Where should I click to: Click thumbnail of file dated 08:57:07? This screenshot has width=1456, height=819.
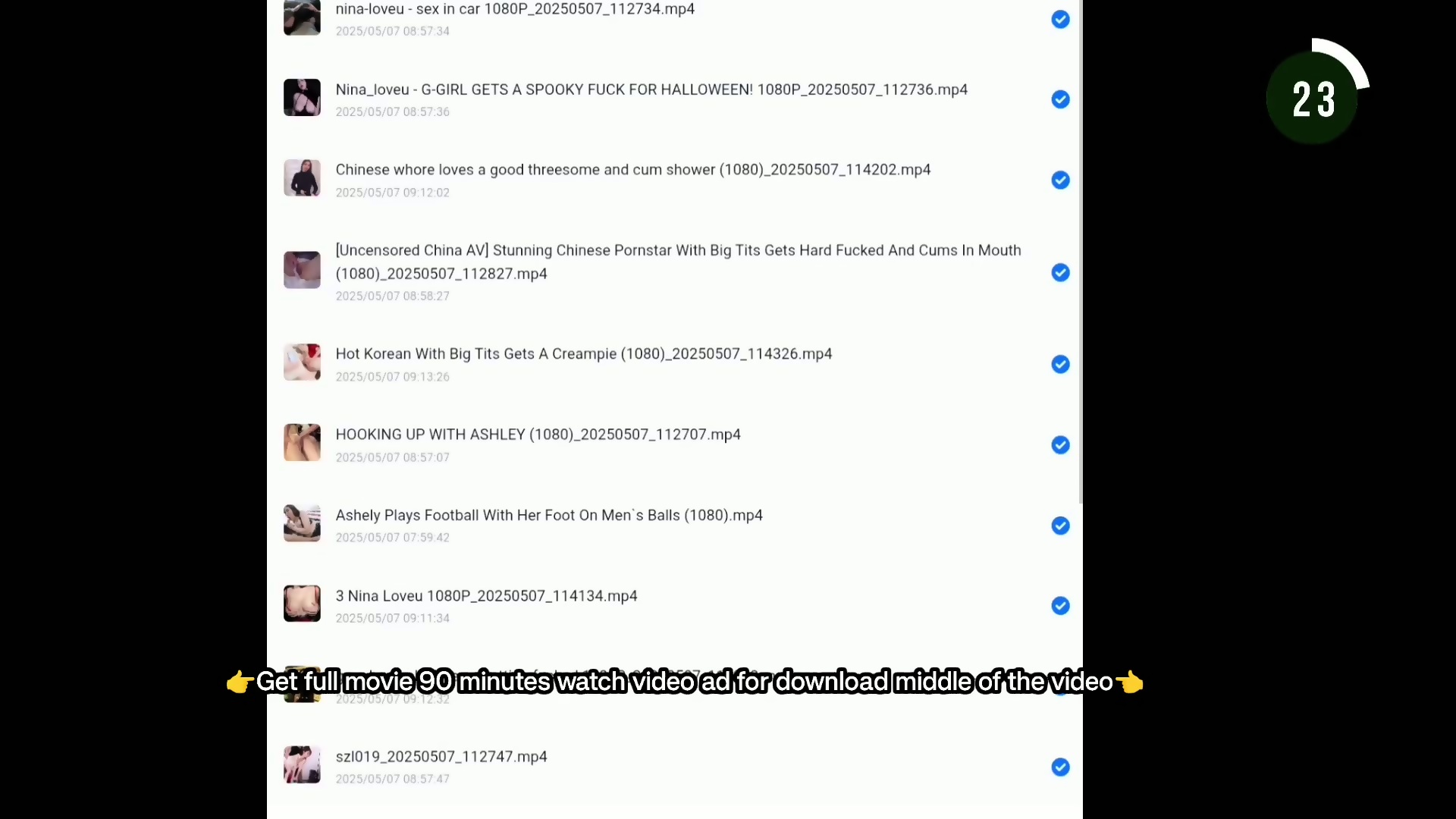click(x=302, y=443)
